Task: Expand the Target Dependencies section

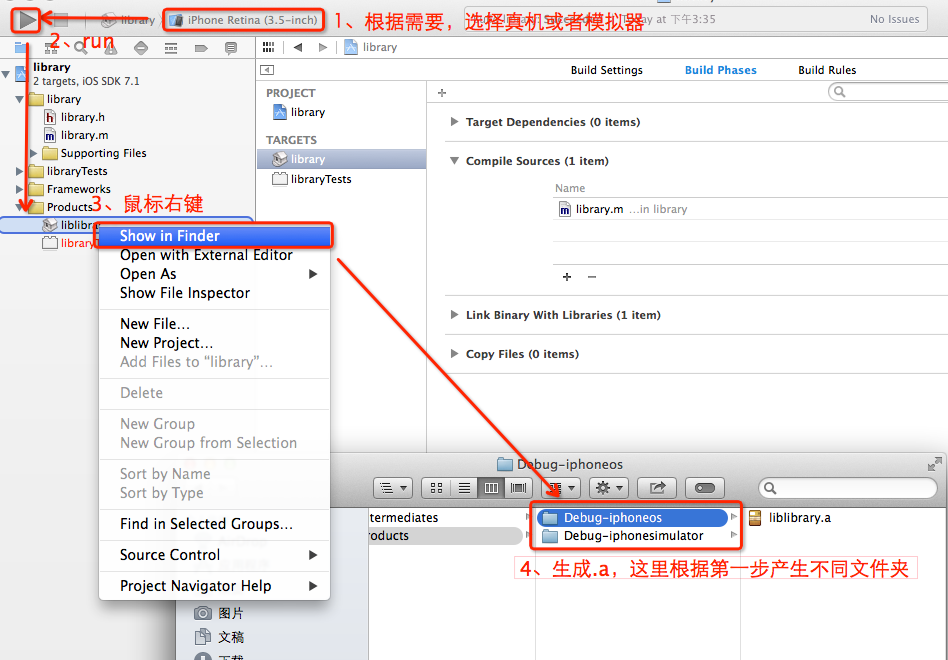Action: 455,122
